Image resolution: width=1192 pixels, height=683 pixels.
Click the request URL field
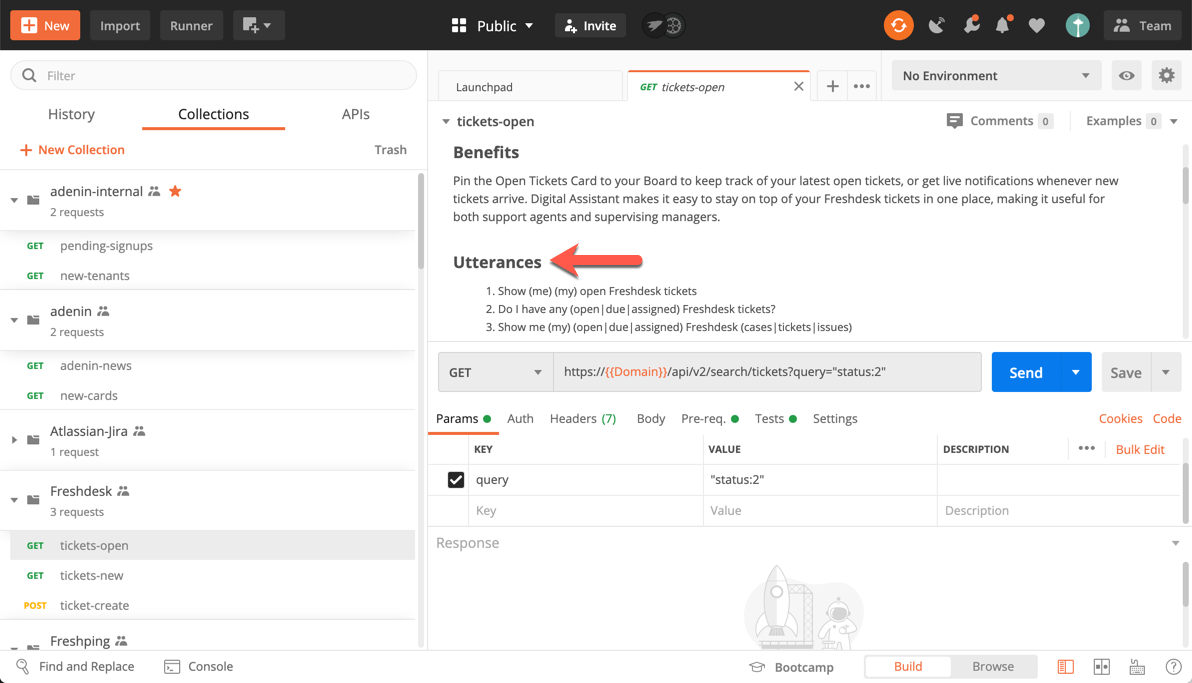coord(767,372)
